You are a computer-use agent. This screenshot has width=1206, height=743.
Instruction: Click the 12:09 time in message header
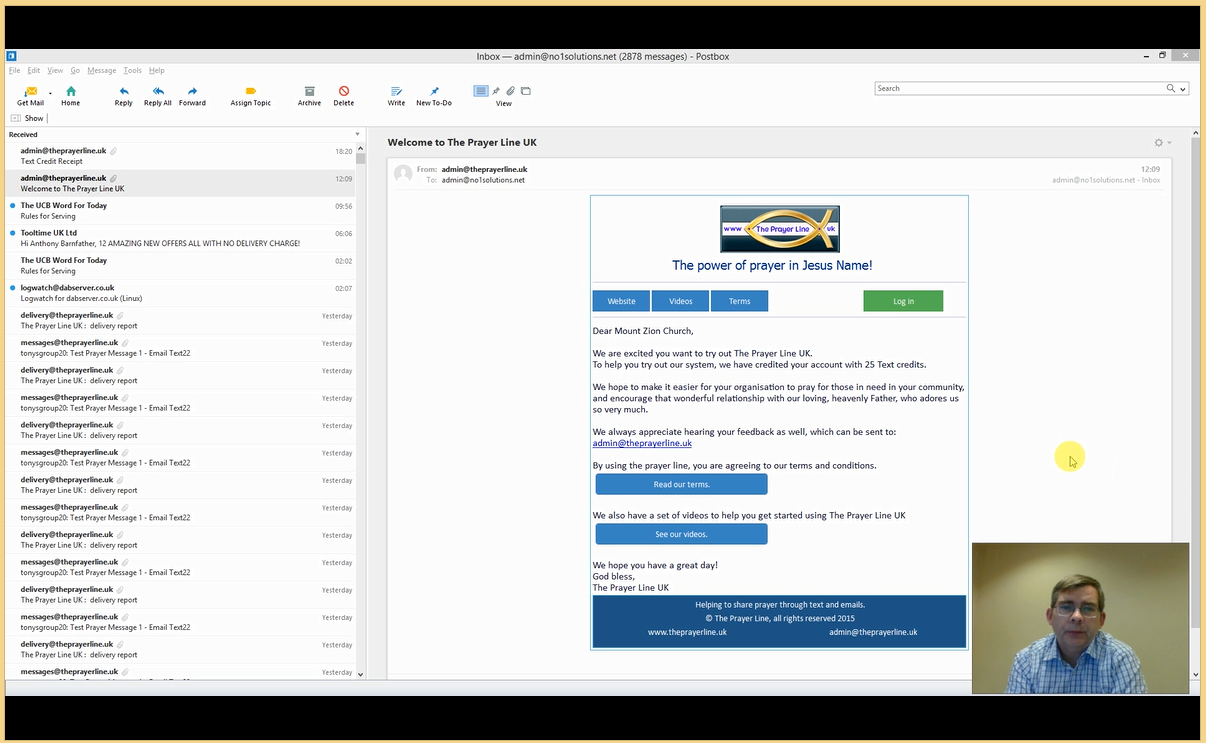(x=1150, y=169)
